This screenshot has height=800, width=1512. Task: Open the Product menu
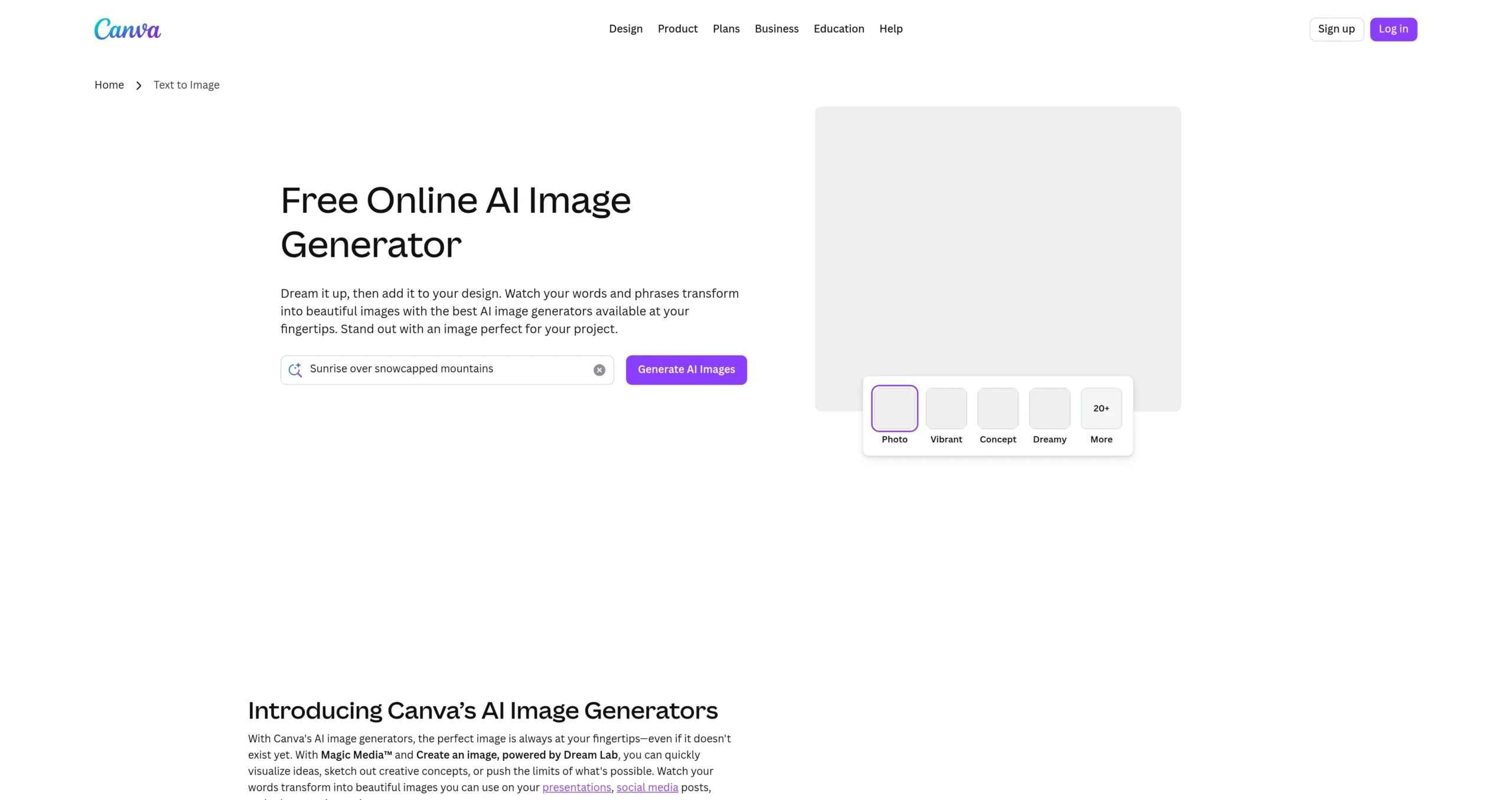(x=677, y=29)
